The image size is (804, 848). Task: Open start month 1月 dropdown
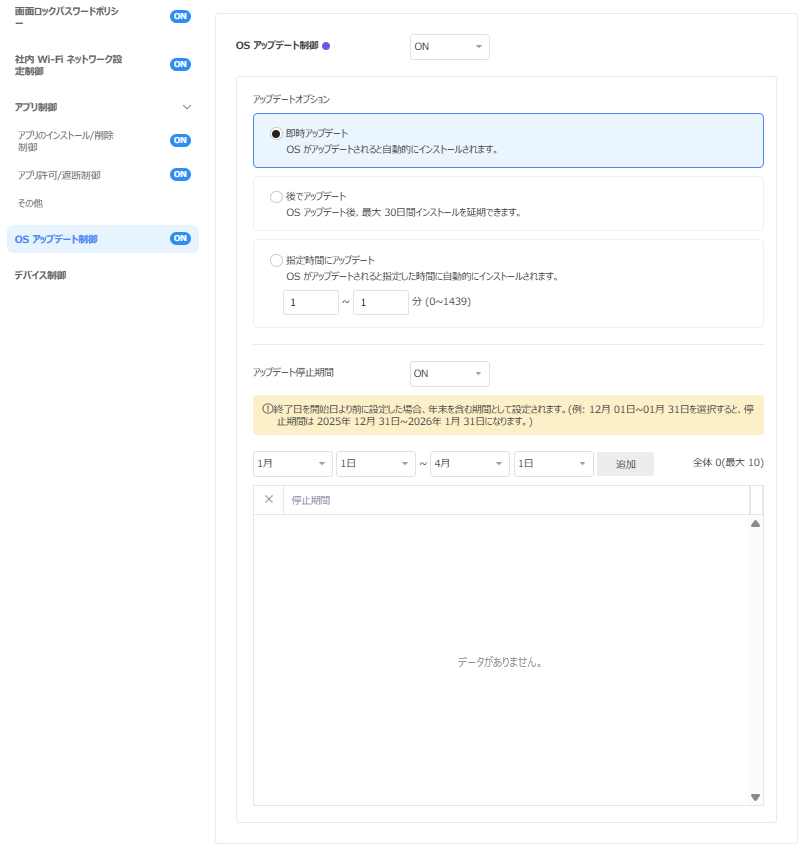click(293, 464)
